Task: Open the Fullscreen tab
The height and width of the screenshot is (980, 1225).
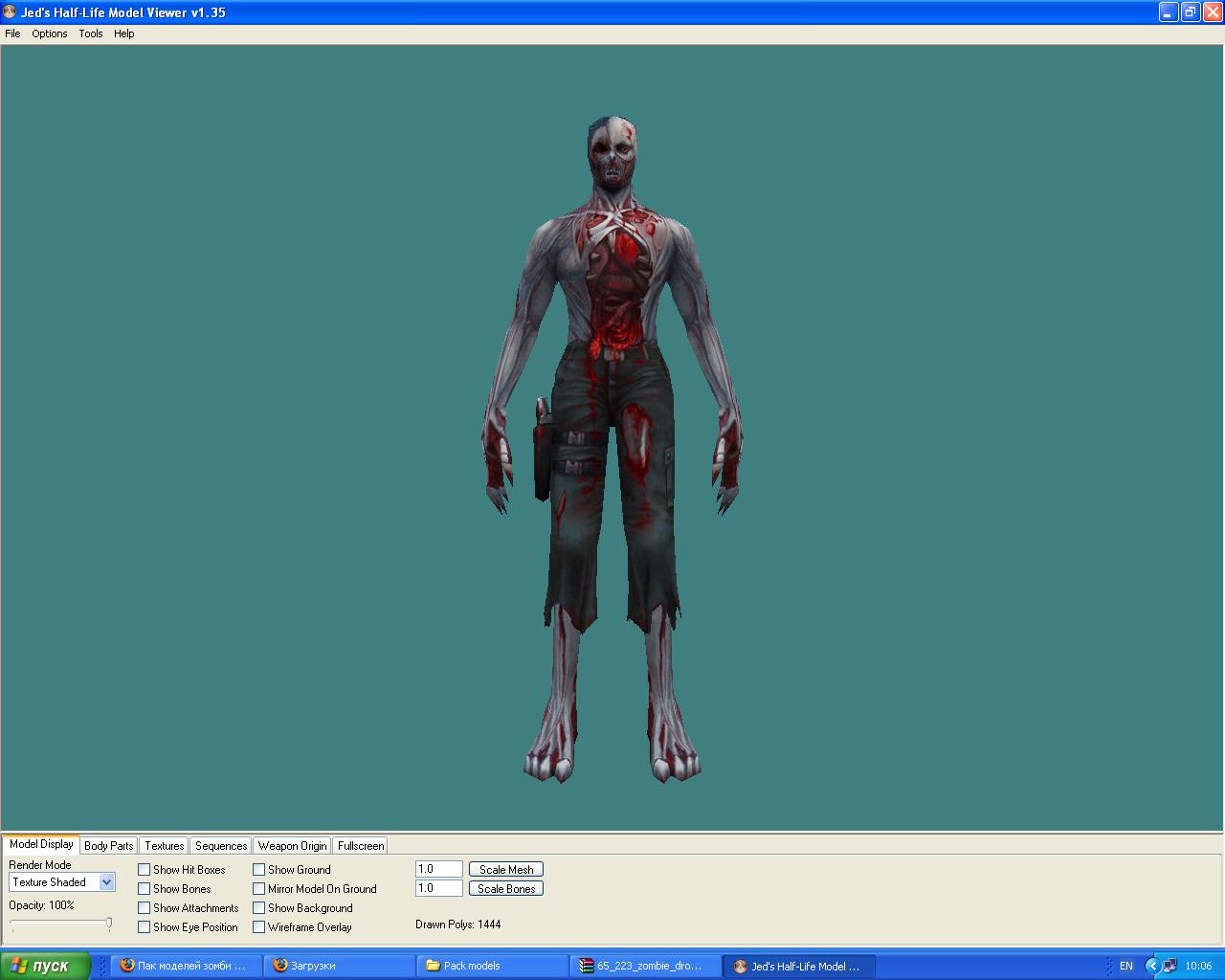Action: pyautogui.click(x=361, y=846)
